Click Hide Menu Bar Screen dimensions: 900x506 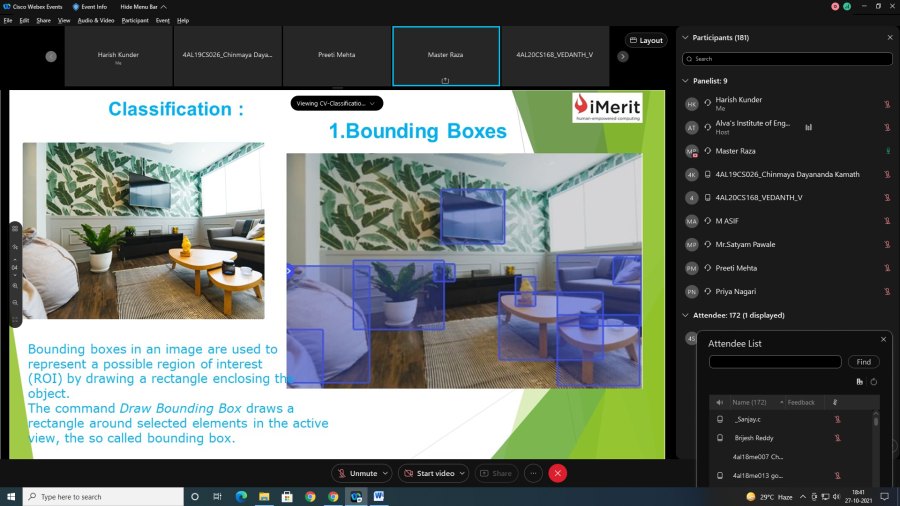[143, 7]
